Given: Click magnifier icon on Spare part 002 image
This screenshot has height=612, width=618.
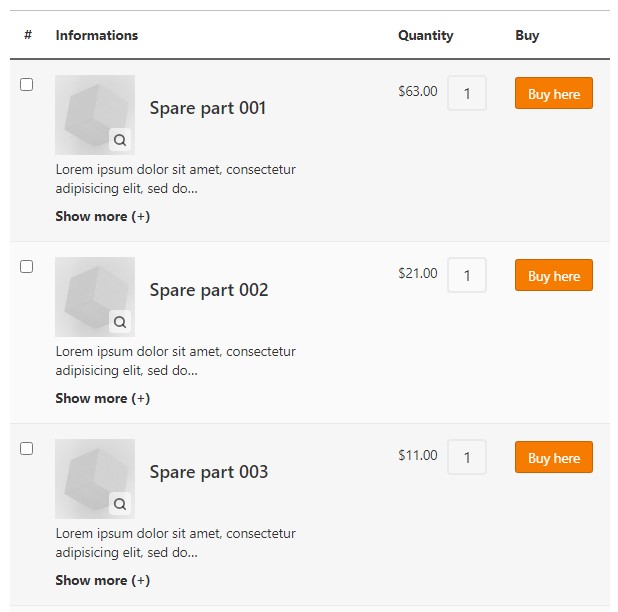Looking at the screenshot, I should click(x=120, y=322).
